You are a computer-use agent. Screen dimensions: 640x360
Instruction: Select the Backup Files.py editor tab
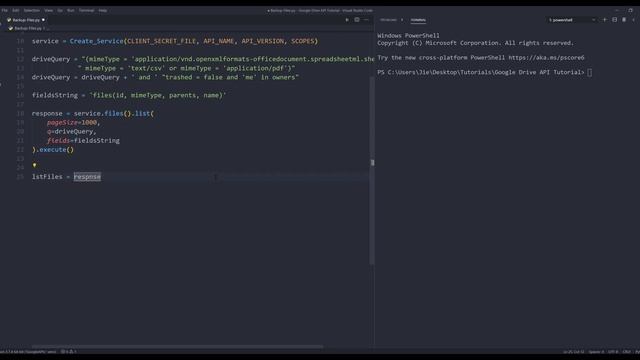click(x=26, y=20)
